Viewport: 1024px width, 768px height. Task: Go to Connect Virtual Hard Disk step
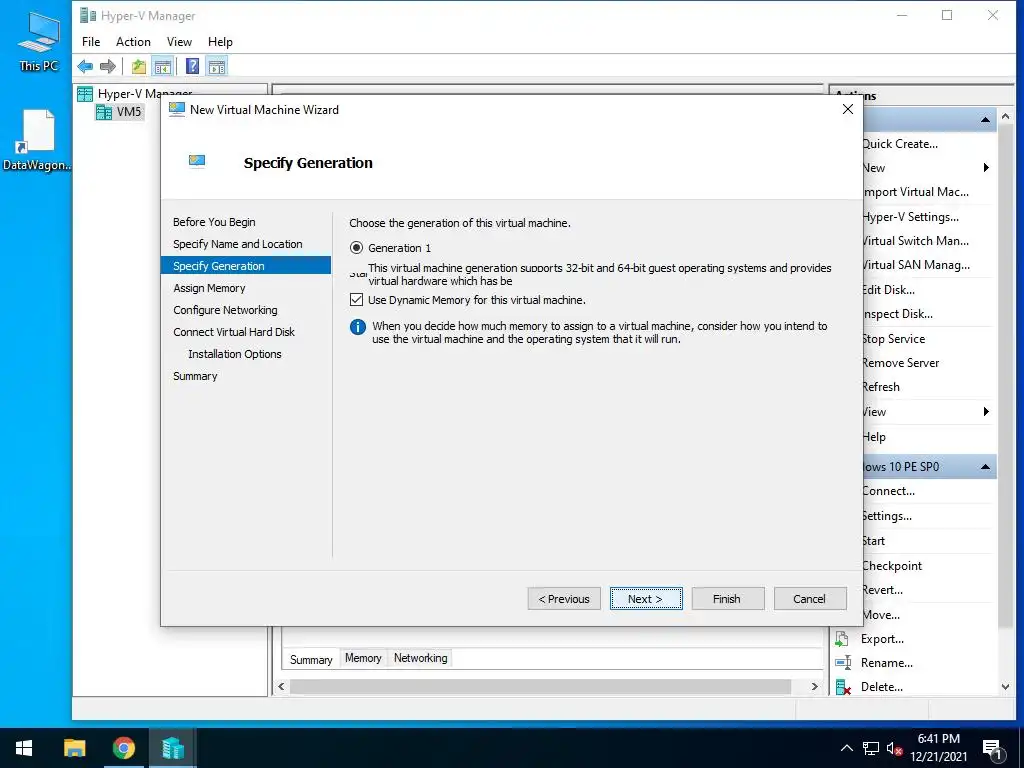(234, 332)
